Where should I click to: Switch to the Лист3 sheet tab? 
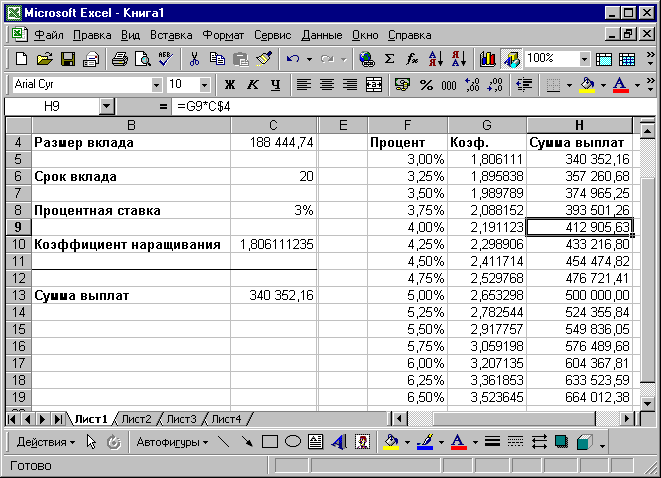tap(181, 419)
